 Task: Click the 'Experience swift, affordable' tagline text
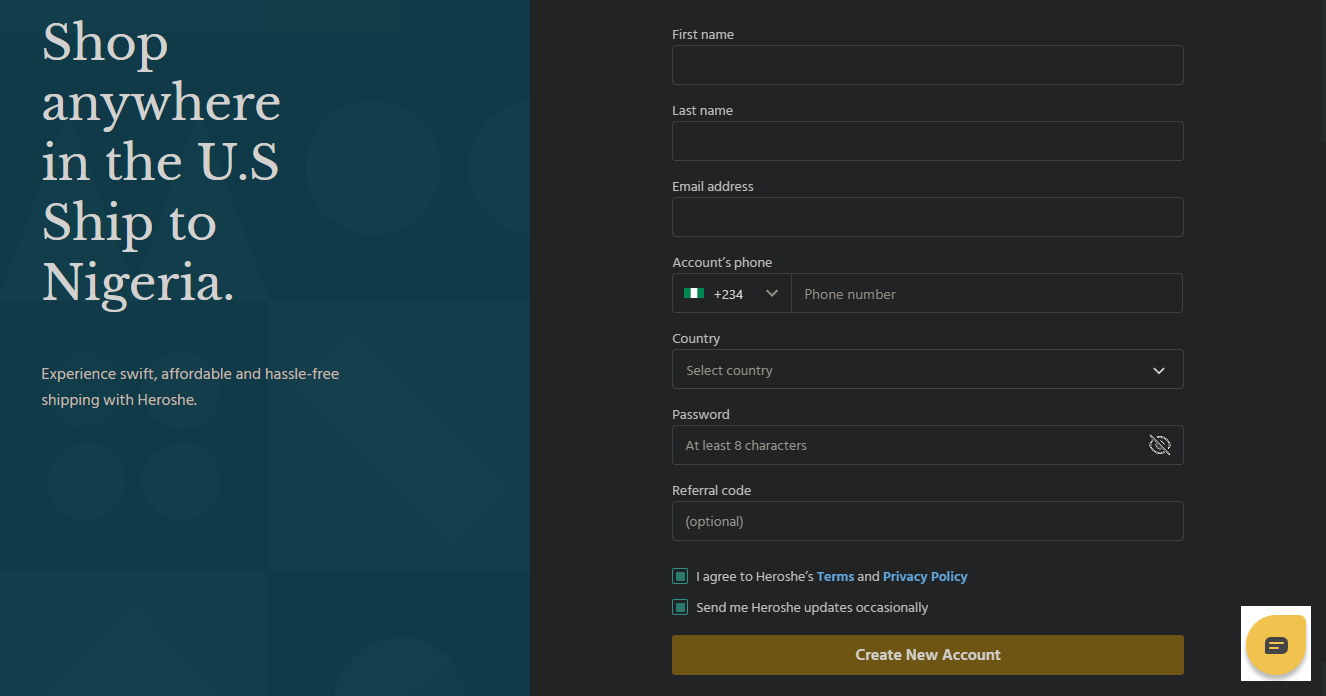(190, 387)
